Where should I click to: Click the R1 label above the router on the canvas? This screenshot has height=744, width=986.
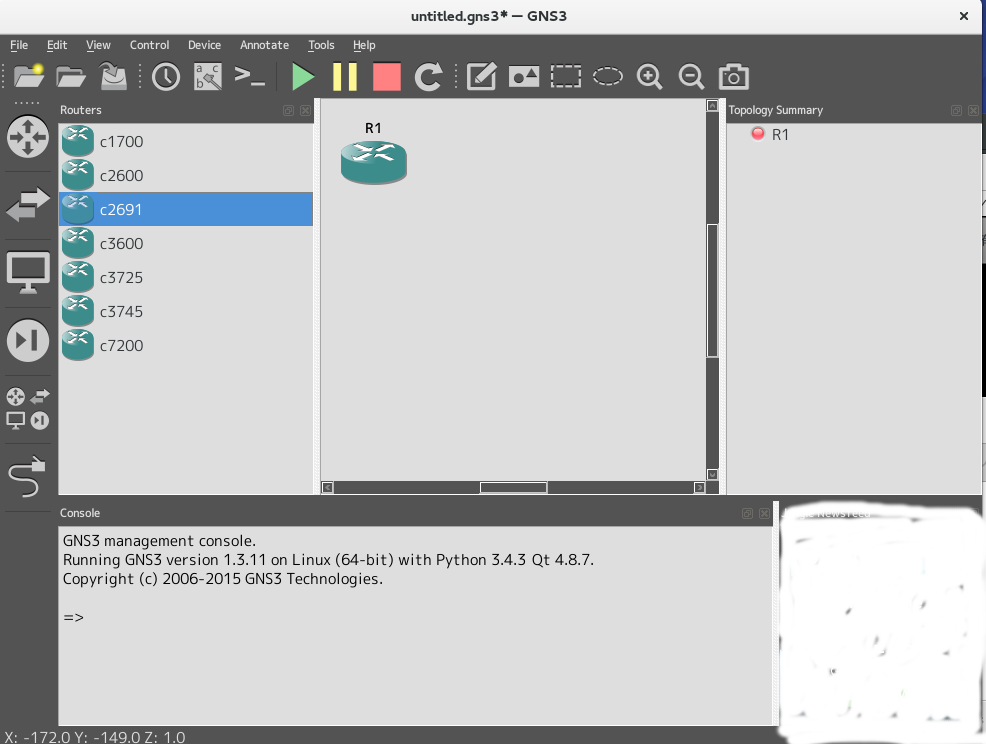pos(373,128)
